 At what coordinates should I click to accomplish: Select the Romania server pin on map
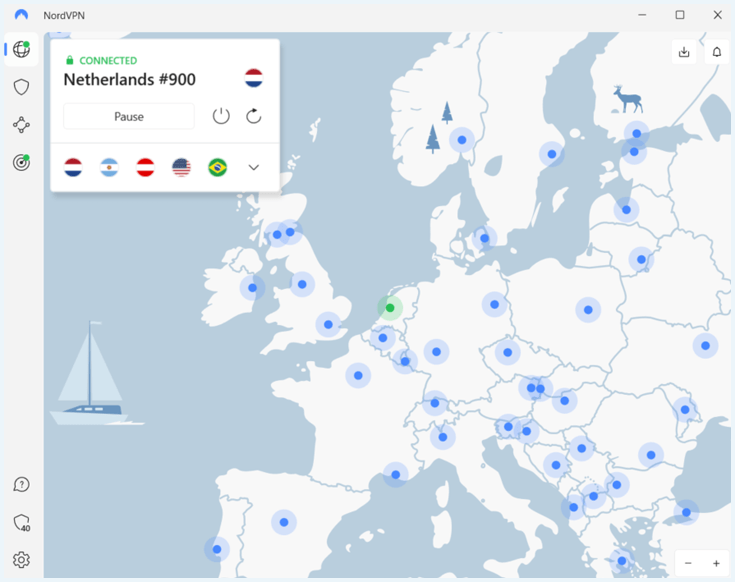[651, 455]
